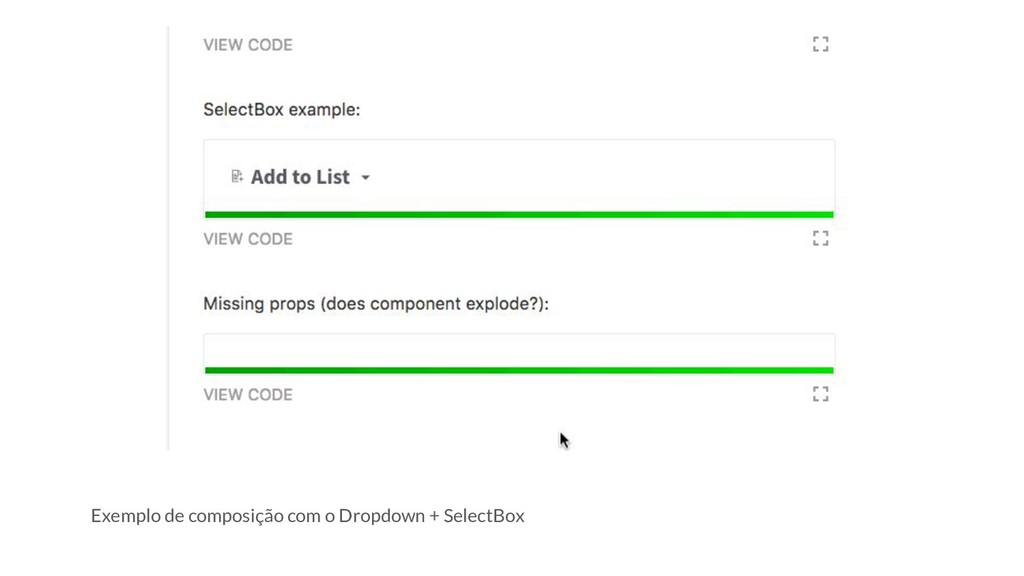Expand the top example to fullscreen

[820, 44]
